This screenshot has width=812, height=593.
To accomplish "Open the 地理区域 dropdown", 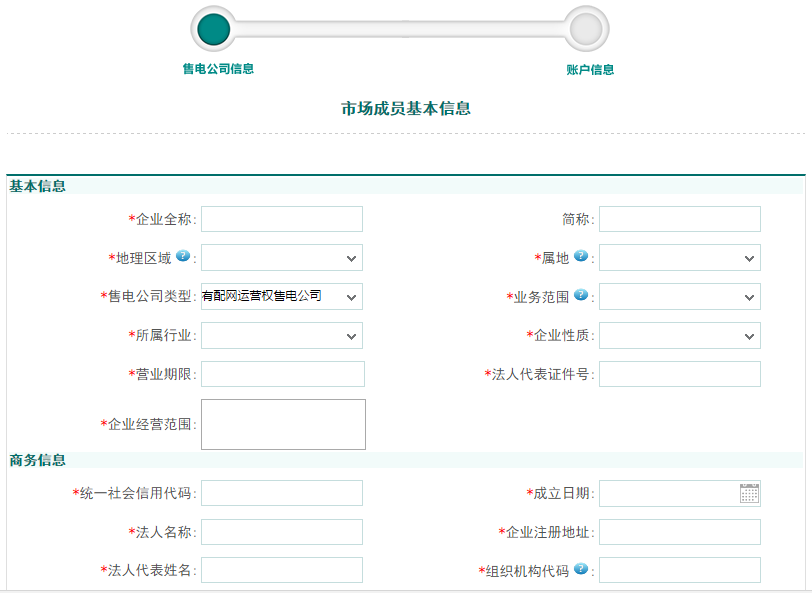I will click(281, 258).
